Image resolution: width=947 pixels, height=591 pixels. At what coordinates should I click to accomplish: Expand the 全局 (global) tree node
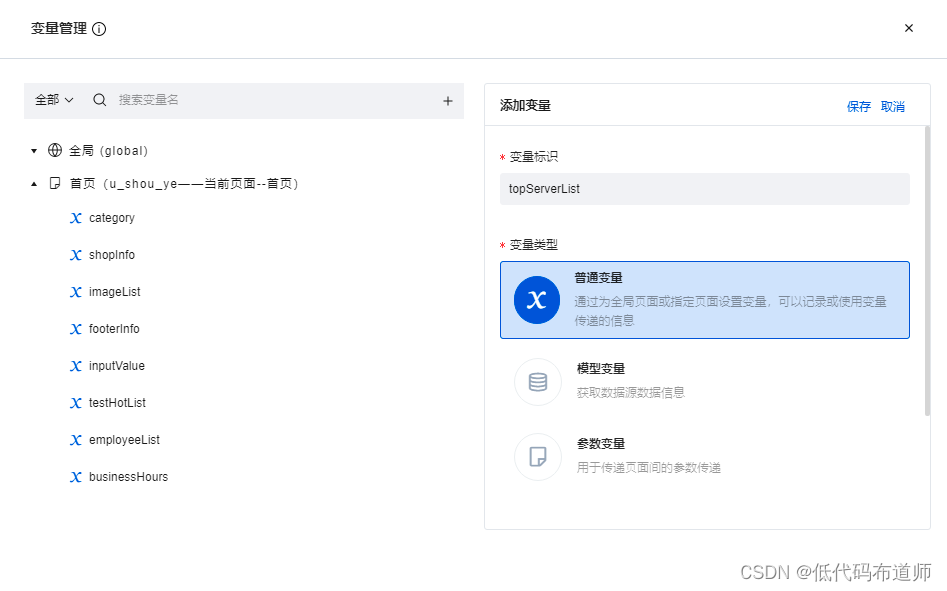[x=34, y=151]
